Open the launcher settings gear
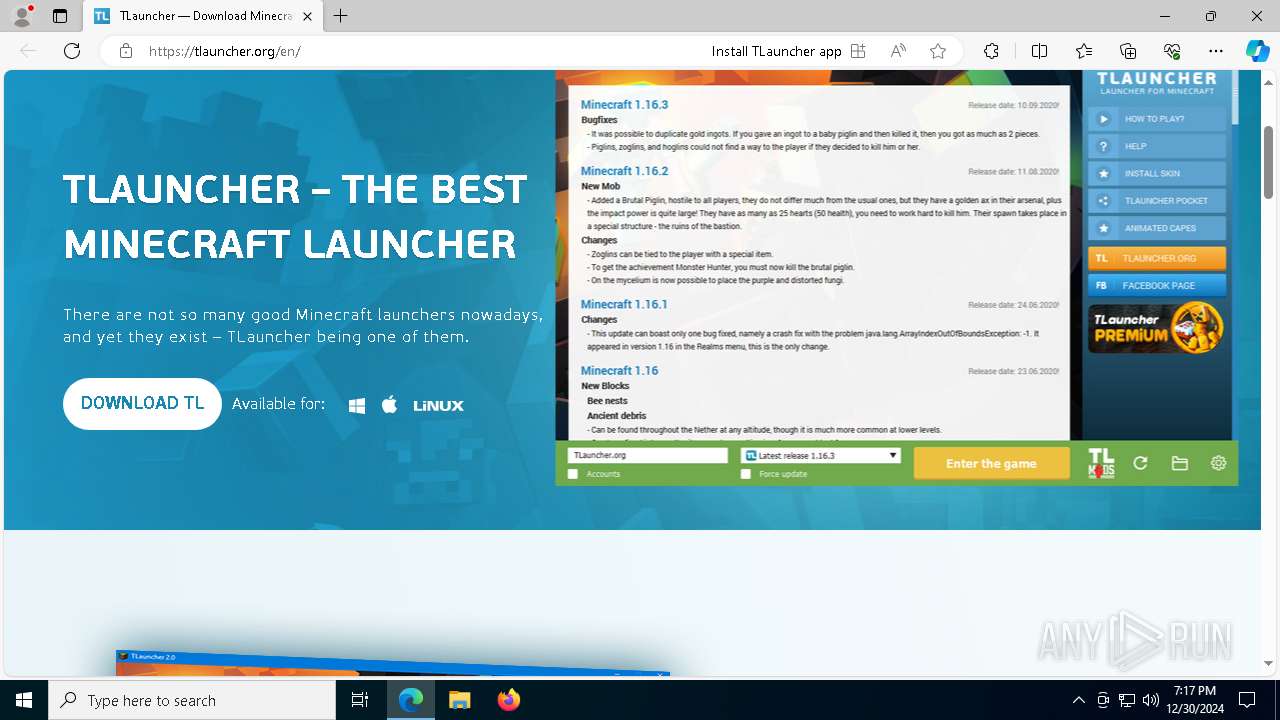Screen dimensions: 1280x720 coord(1218,463)
